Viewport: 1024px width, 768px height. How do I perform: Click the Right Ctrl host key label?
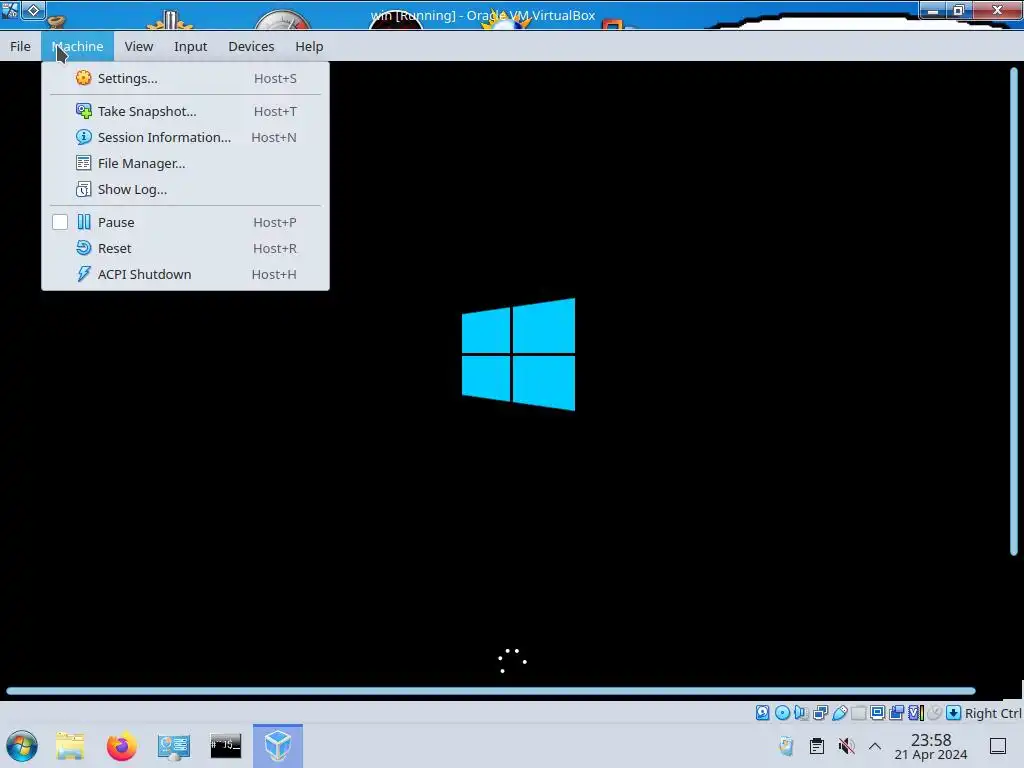993,713
